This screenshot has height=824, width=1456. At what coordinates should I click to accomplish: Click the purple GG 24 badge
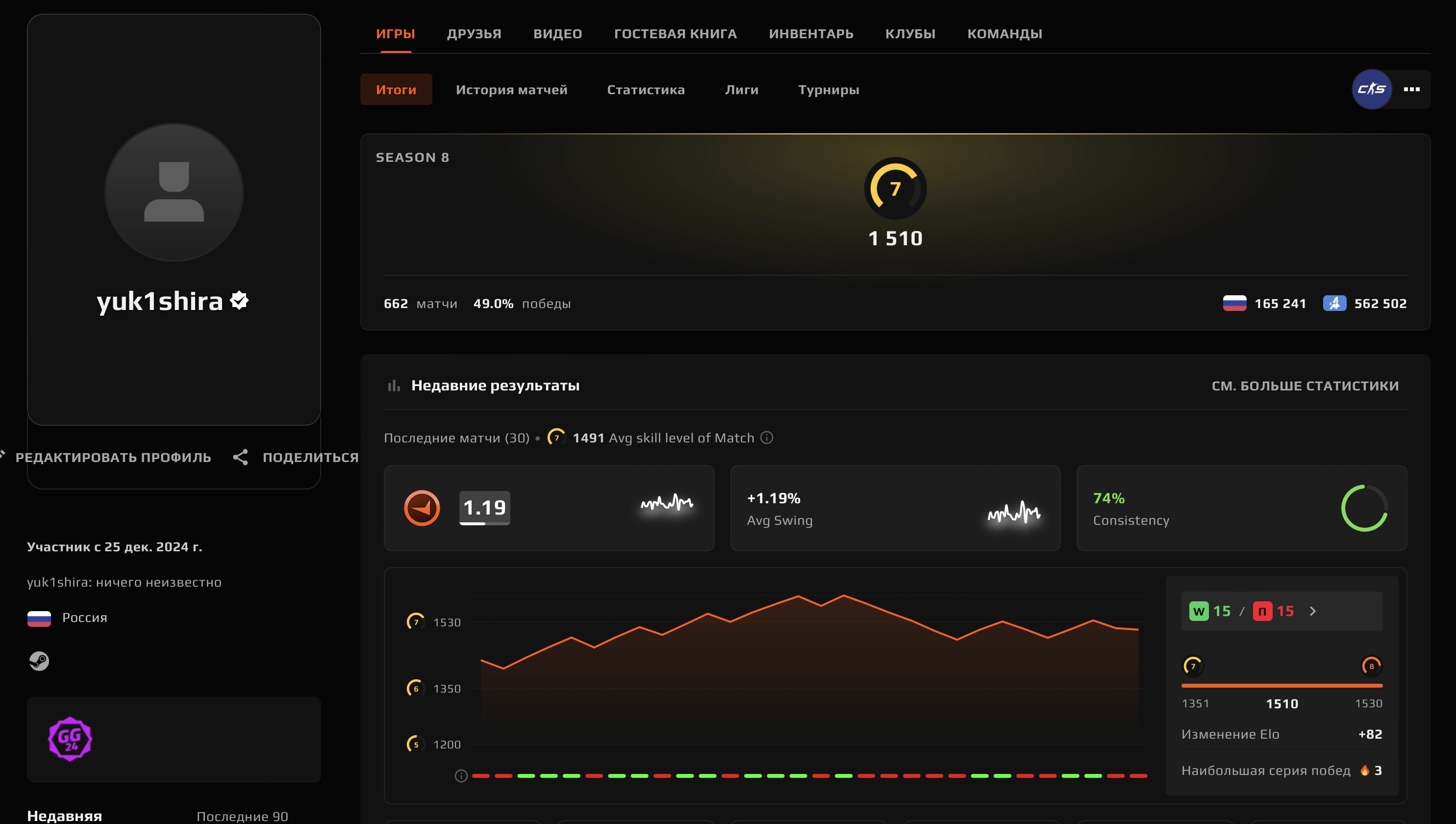[70, 739]
